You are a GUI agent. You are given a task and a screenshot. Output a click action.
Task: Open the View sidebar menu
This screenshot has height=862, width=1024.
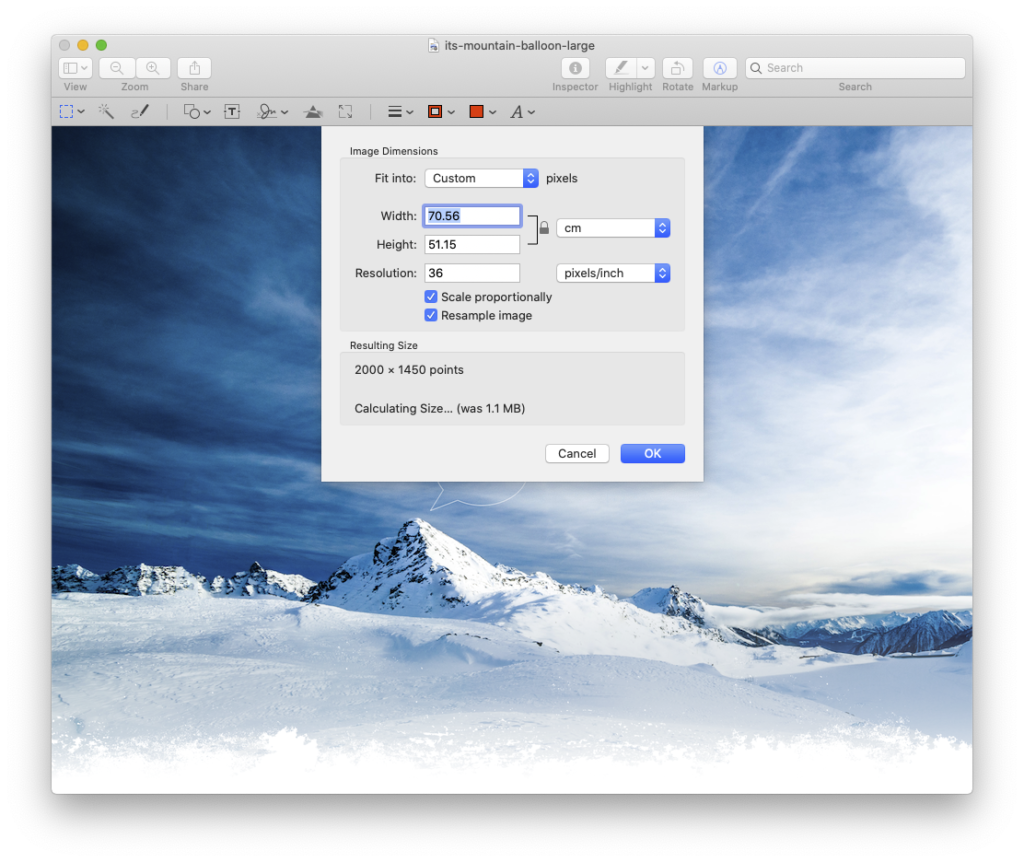click(75, 68)
